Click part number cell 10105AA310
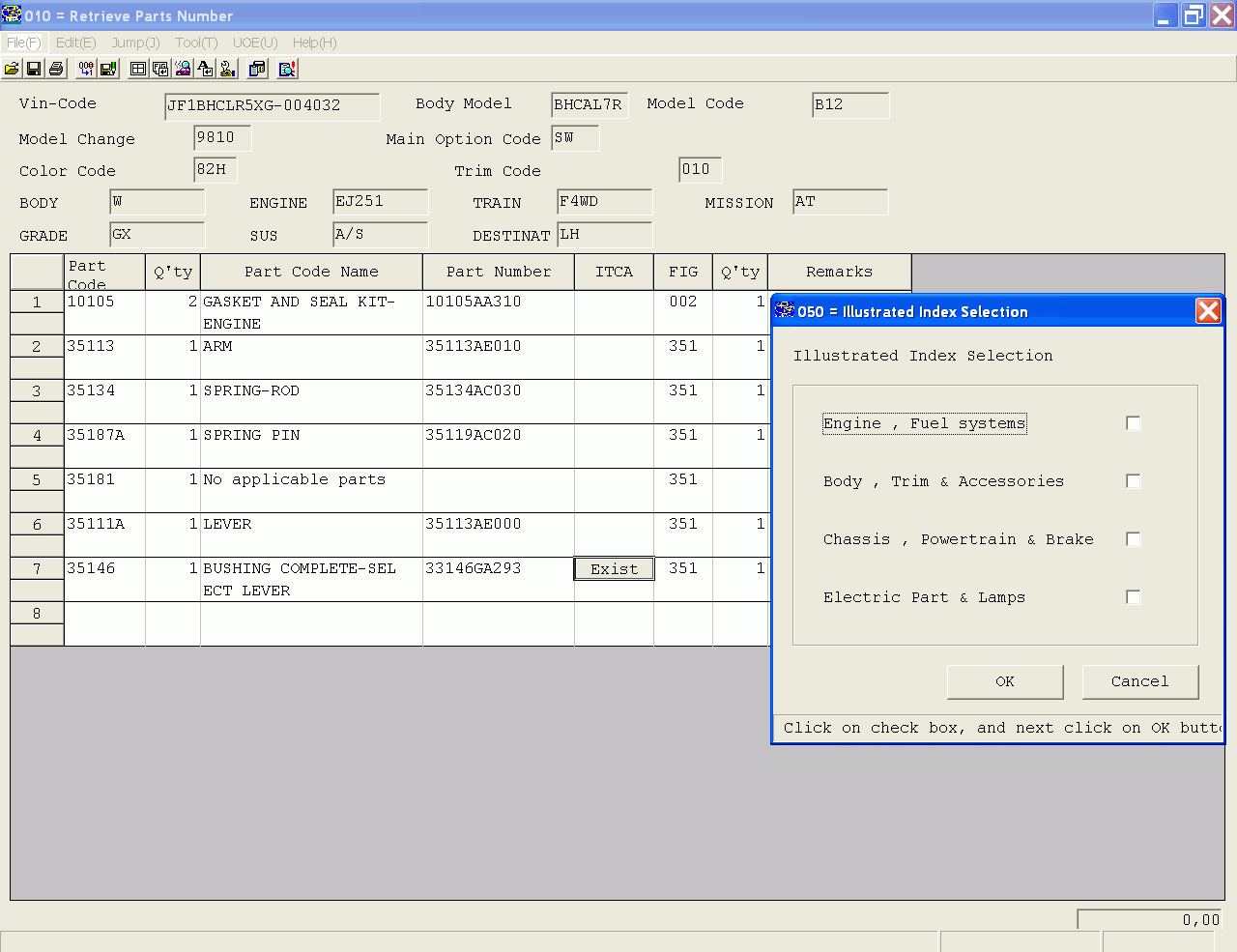This screenshot has width=1237, height=952. tap(499, 312)
